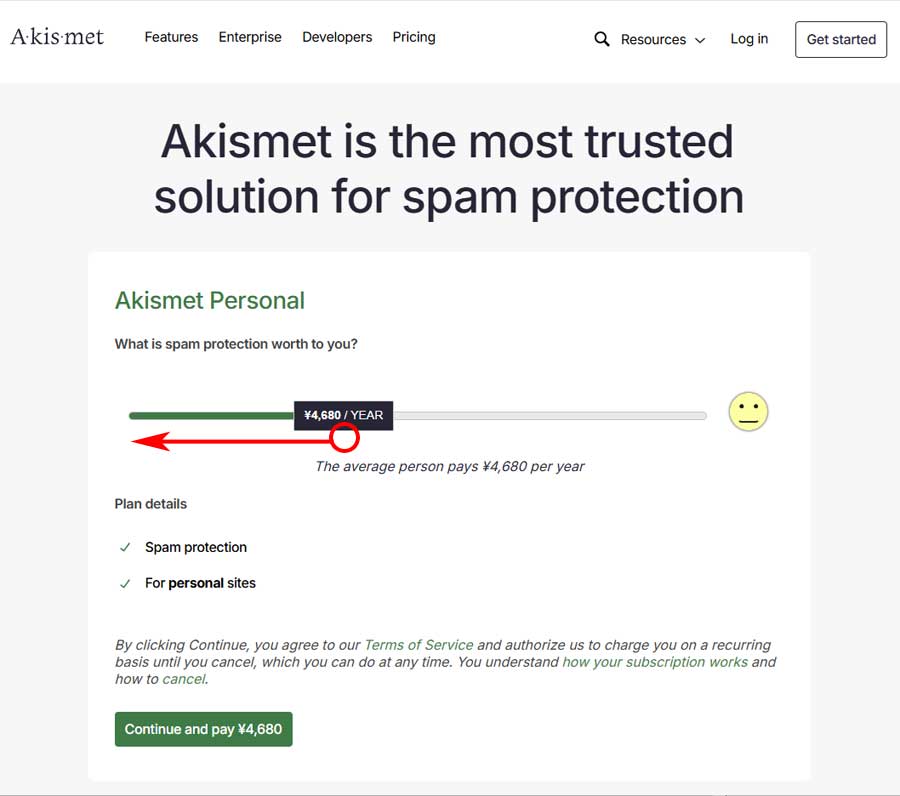
Task: Click the neutral smiley face emoji
Action: pyautogui.click(x=748, y=412)
